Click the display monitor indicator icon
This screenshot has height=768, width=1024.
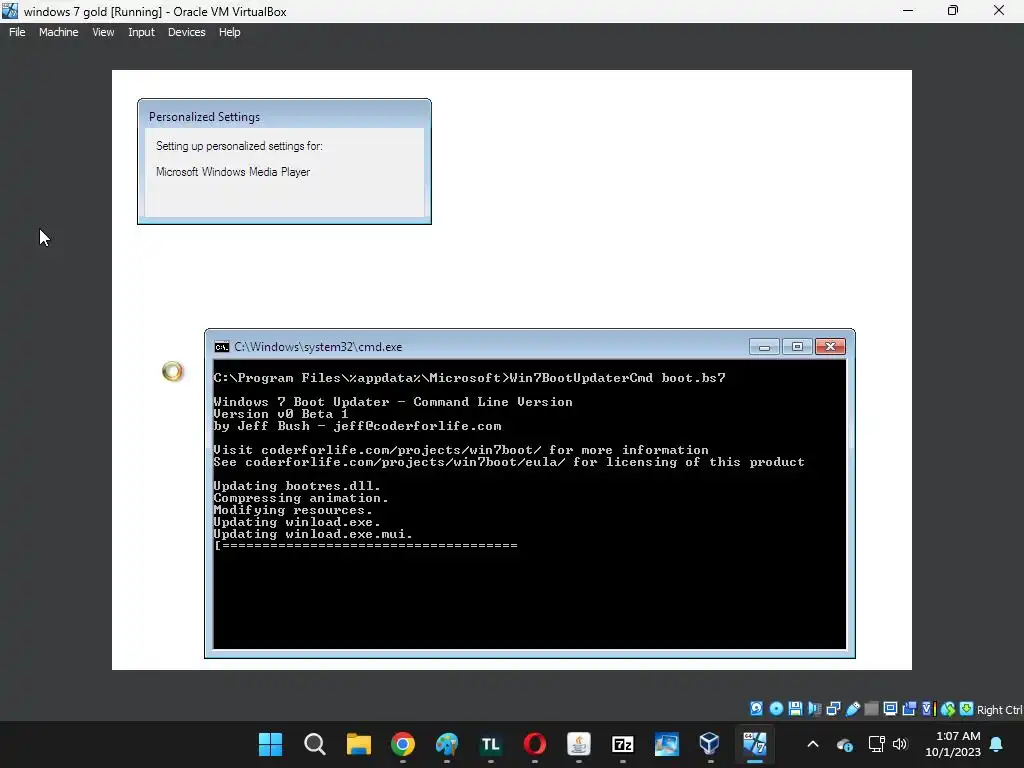point(890,709)
